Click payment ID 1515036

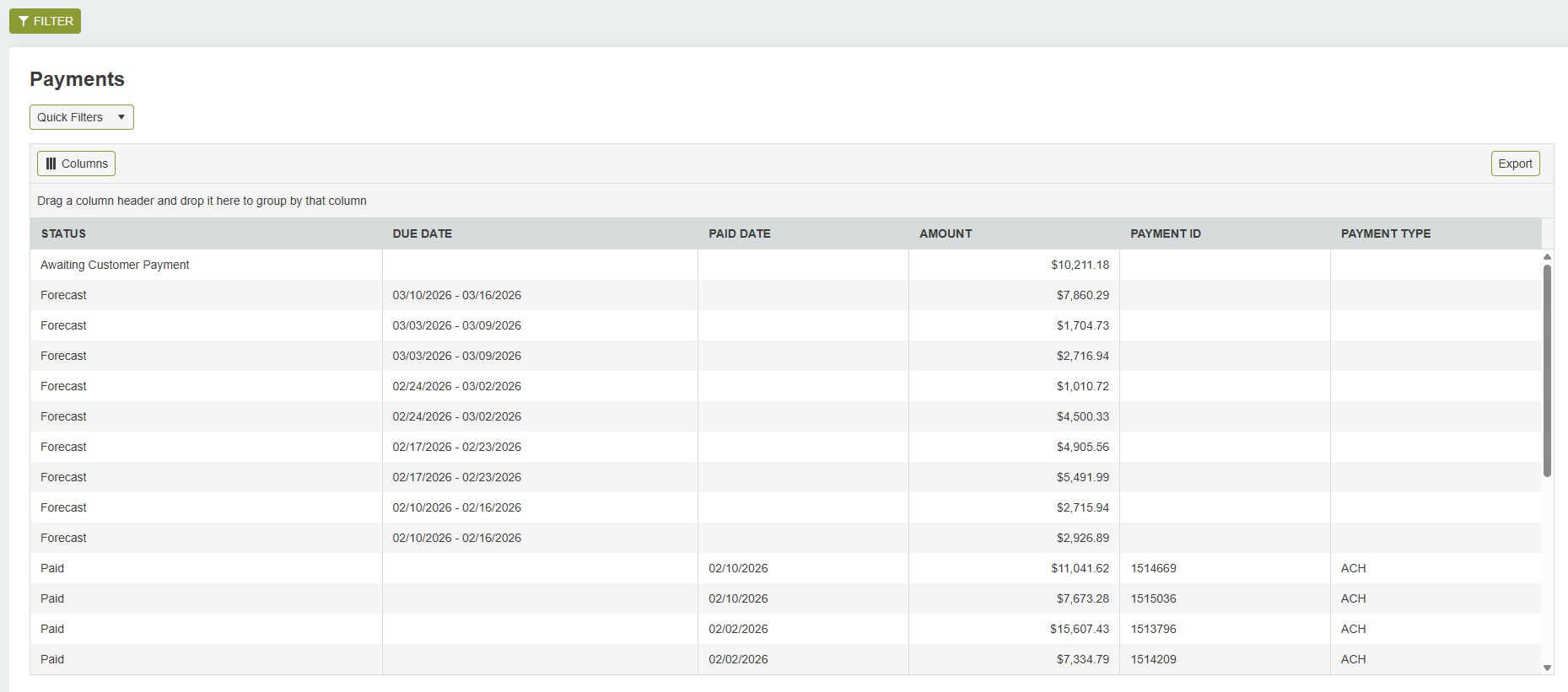click(x=1153, y=598)
